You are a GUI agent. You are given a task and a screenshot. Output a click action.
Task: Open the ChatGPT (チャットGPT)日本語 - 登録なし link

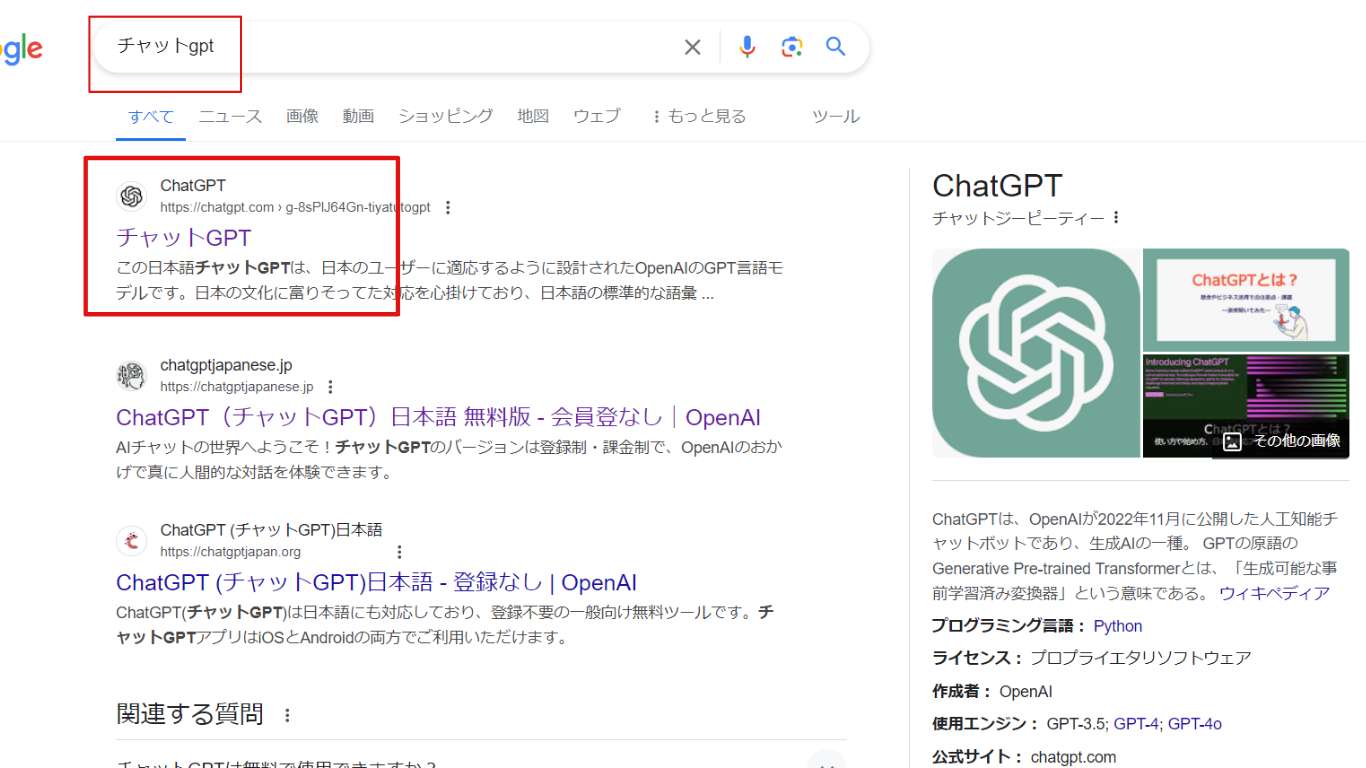376,582
